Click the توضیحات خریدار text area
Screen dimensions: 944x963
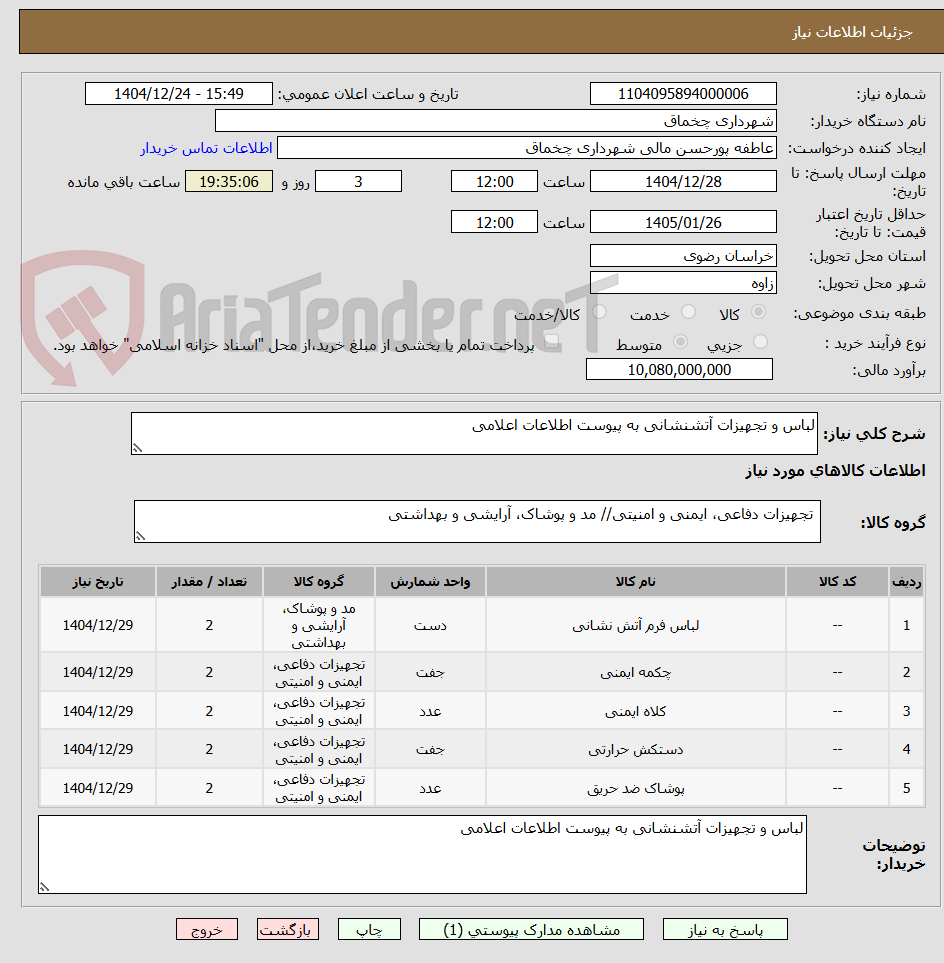pyautogui.click(x=423, y=854)
